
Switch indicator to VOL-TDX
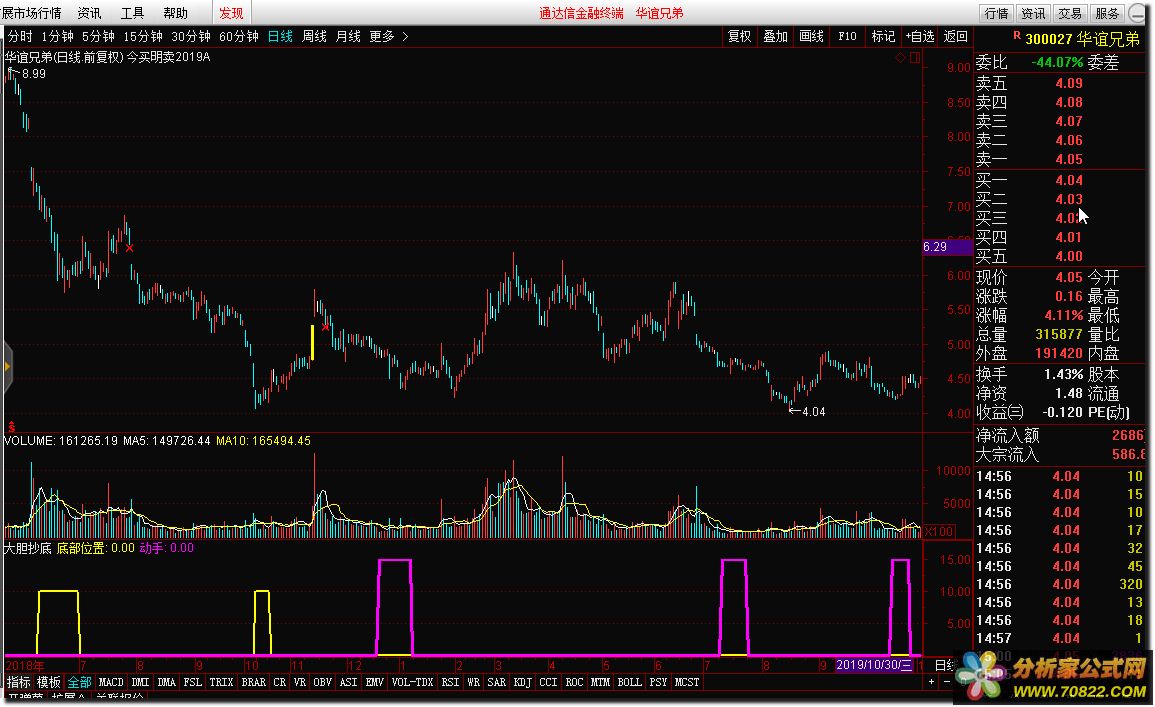pos(412,683)
